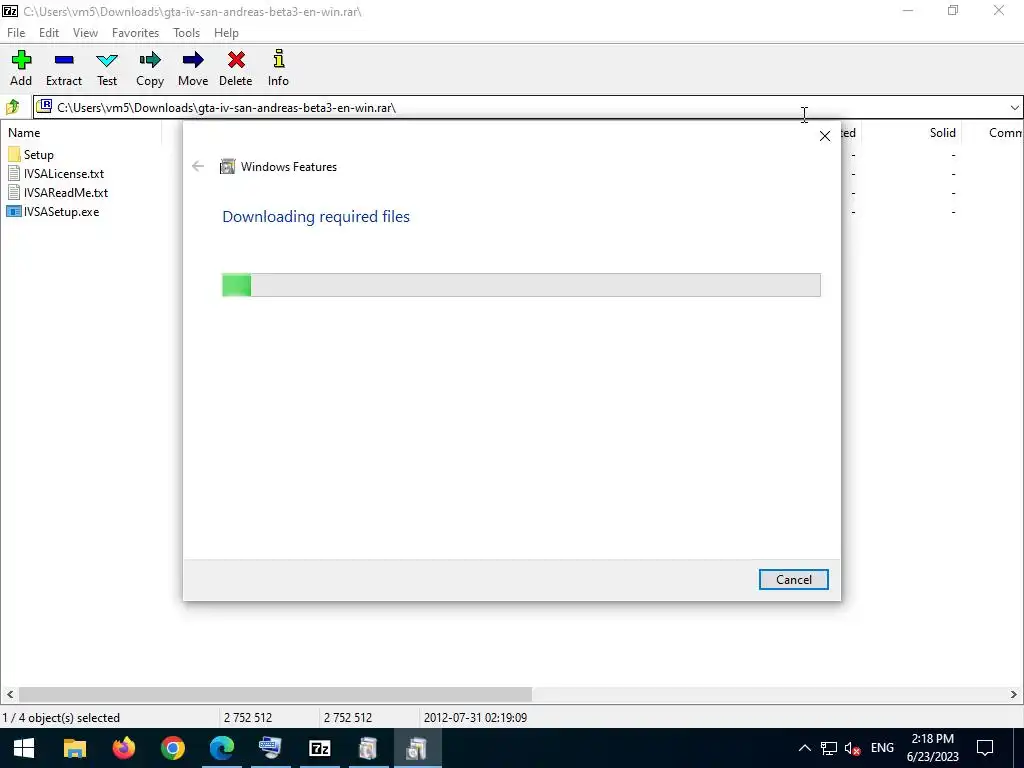Click the IVSASetup.exe application icon

click(14, 212)
